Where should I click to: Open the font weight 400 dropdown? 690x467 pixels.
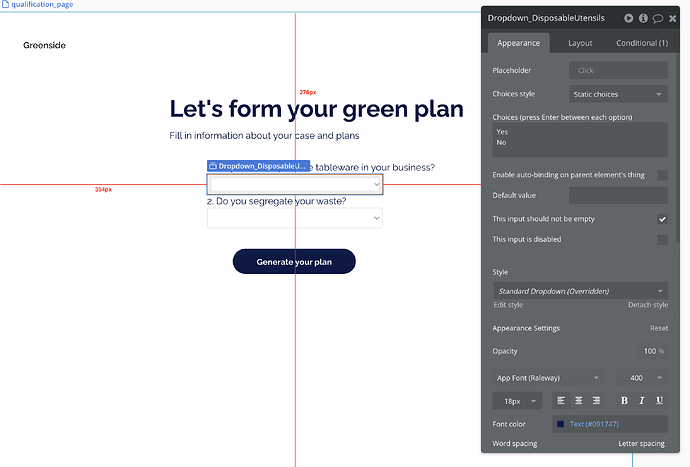coord(641,378)
